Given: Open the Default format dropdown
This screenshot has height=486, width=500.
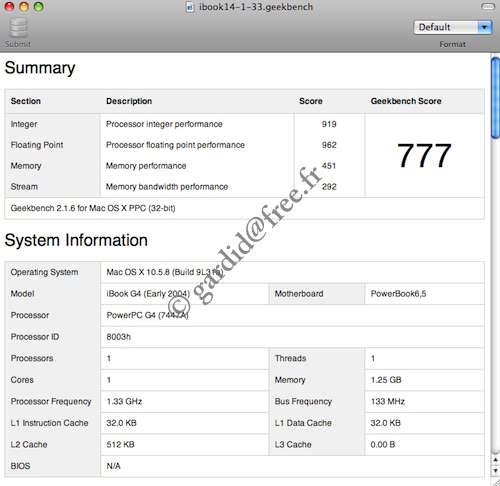Looking at the screenshot, I should [452, 27].
